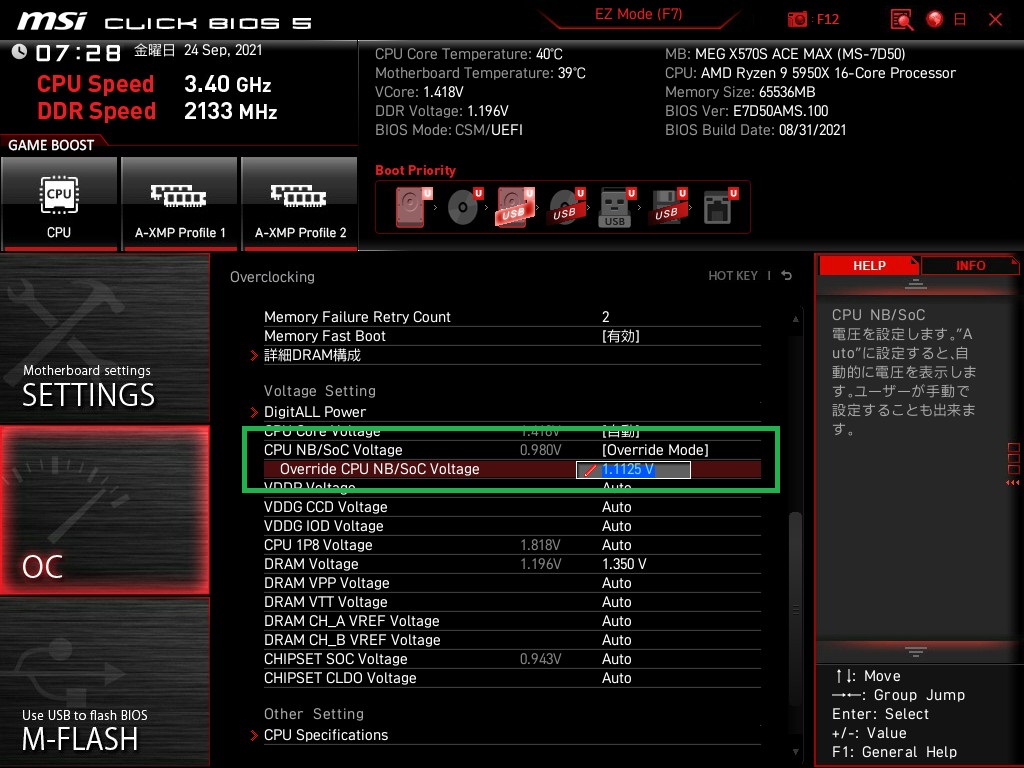Screen dimensions: 1024x768
Task: Click the back arrow next to HOT KEY
Action: (x=787, y=276)
